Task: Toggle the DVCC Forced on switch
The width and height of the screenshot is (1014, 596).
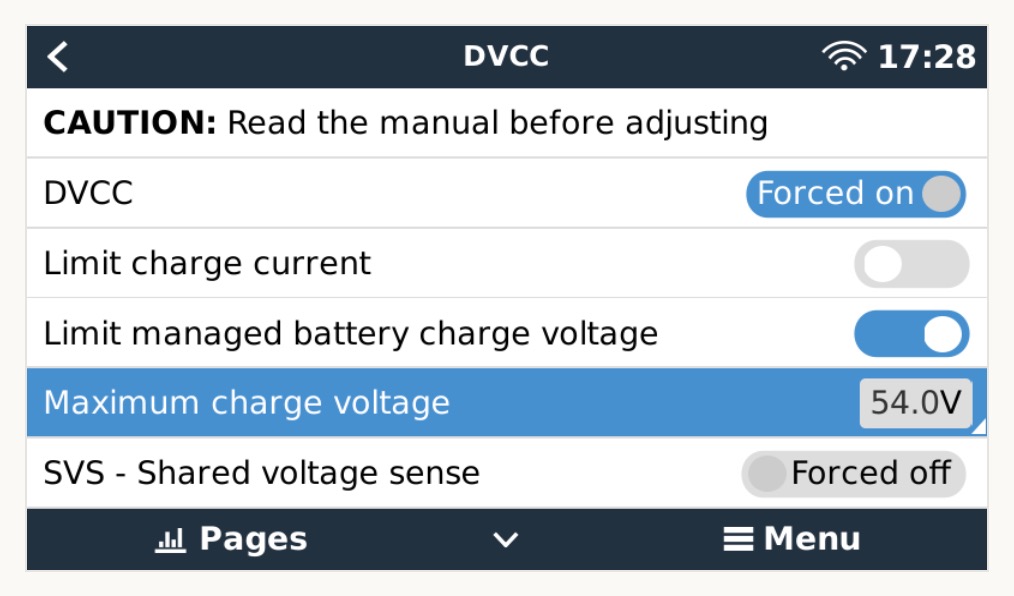Action: [x=855, y=194]
